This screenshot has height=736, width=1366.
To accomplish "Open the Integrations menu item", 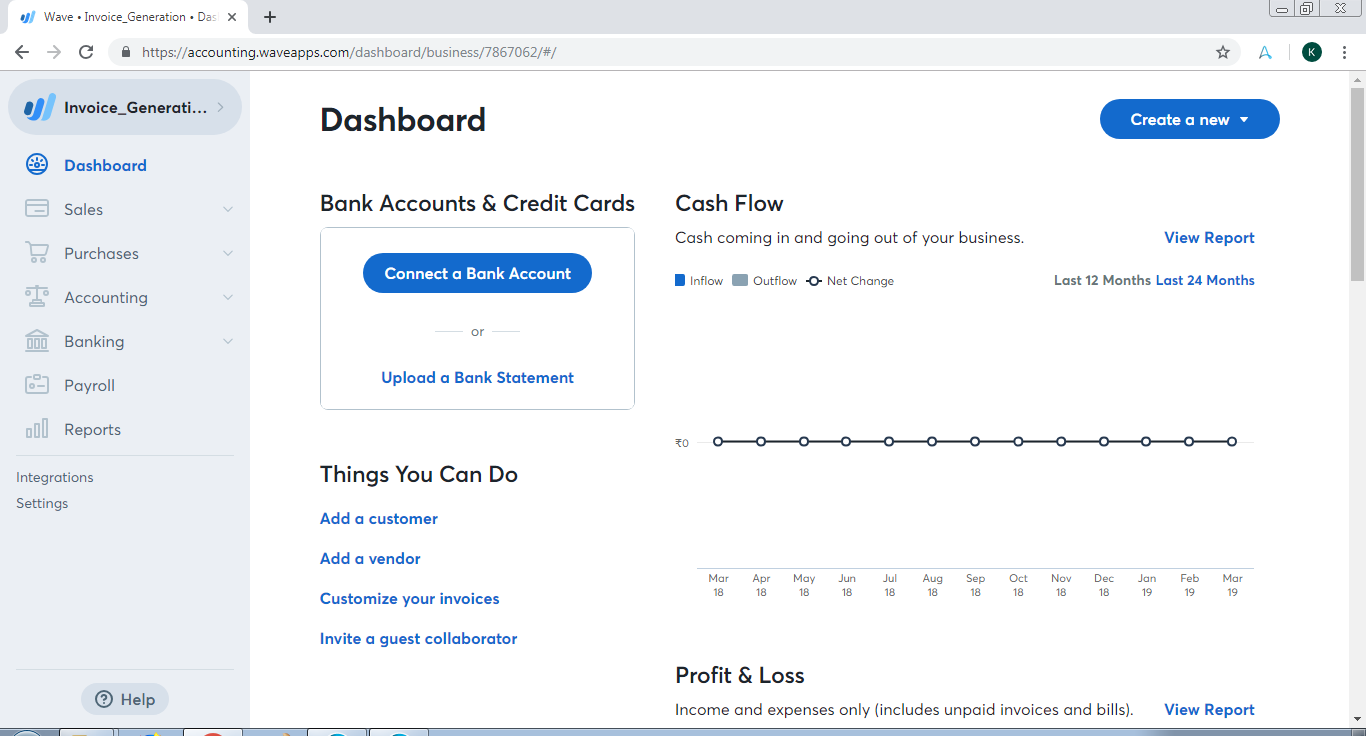I will coord(55,477).
